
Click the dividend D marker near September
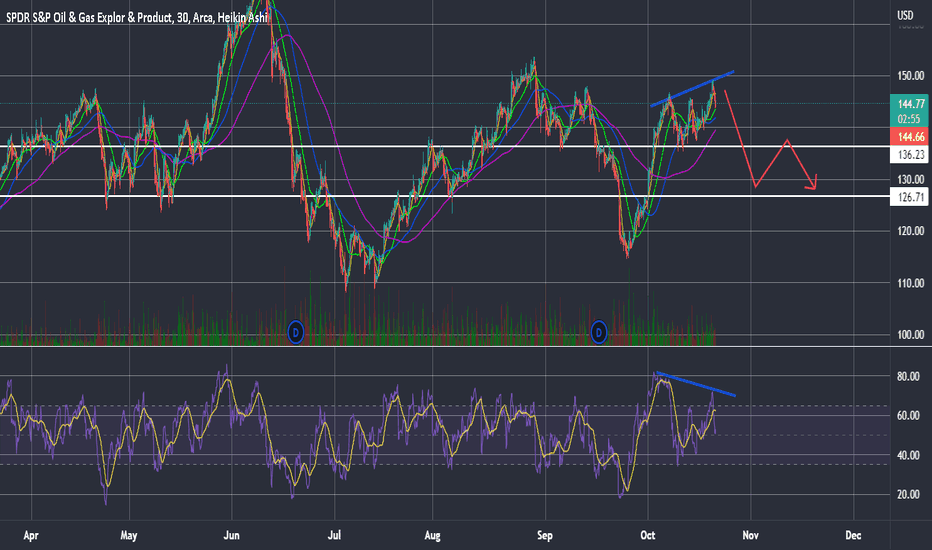[599, 332]
